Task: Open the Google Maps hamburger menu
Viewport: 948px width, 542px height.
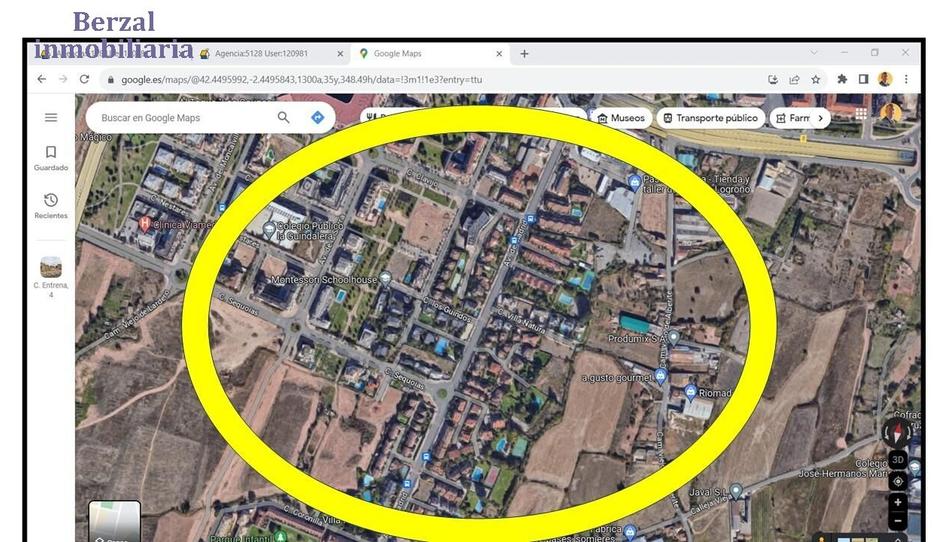Action: (x=51, y=118)
